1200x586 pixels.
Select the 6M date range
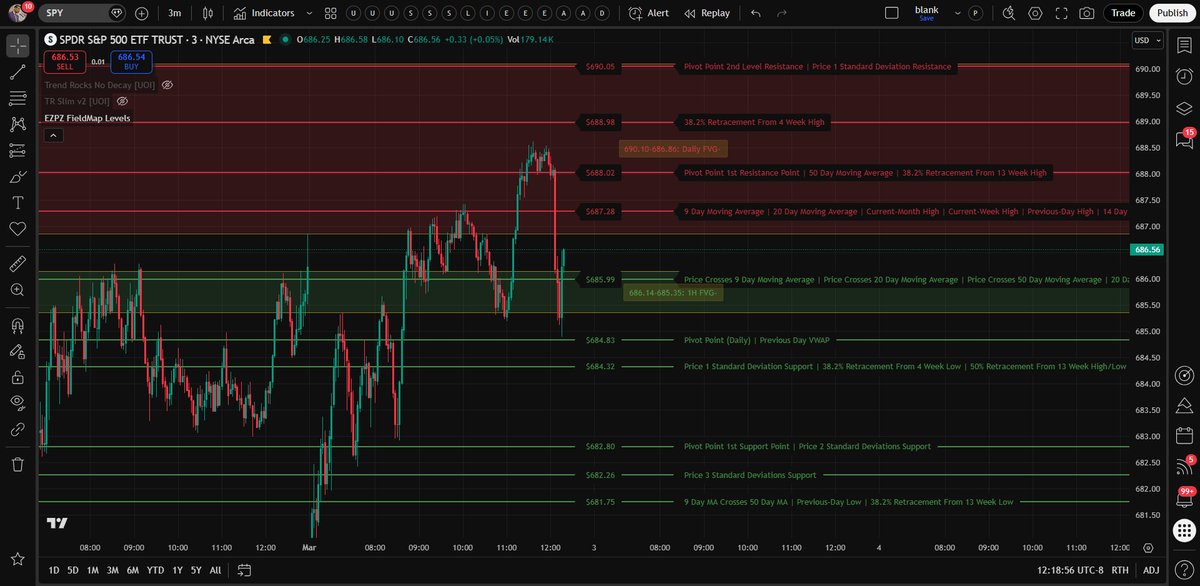[x=132, y=570]
